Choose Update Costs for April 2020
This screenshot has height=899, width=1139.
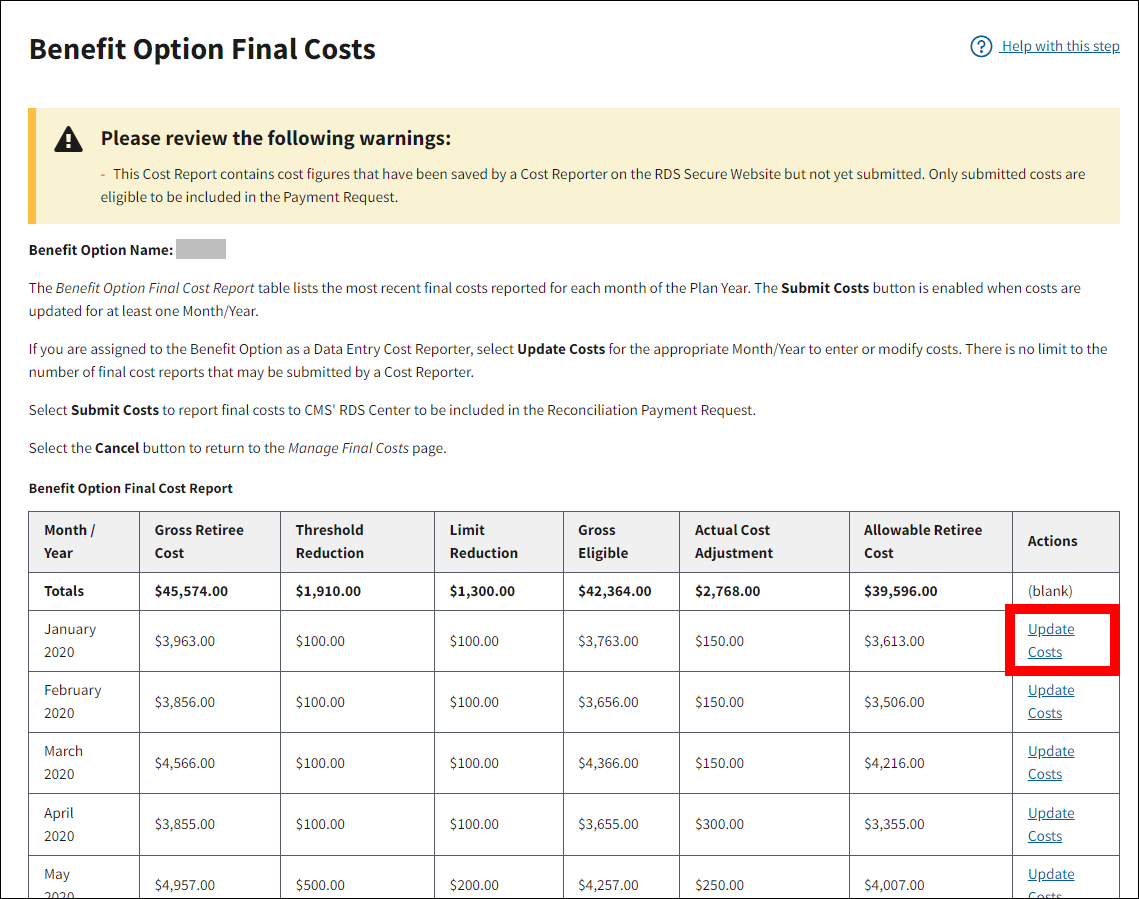[1050, 824]
